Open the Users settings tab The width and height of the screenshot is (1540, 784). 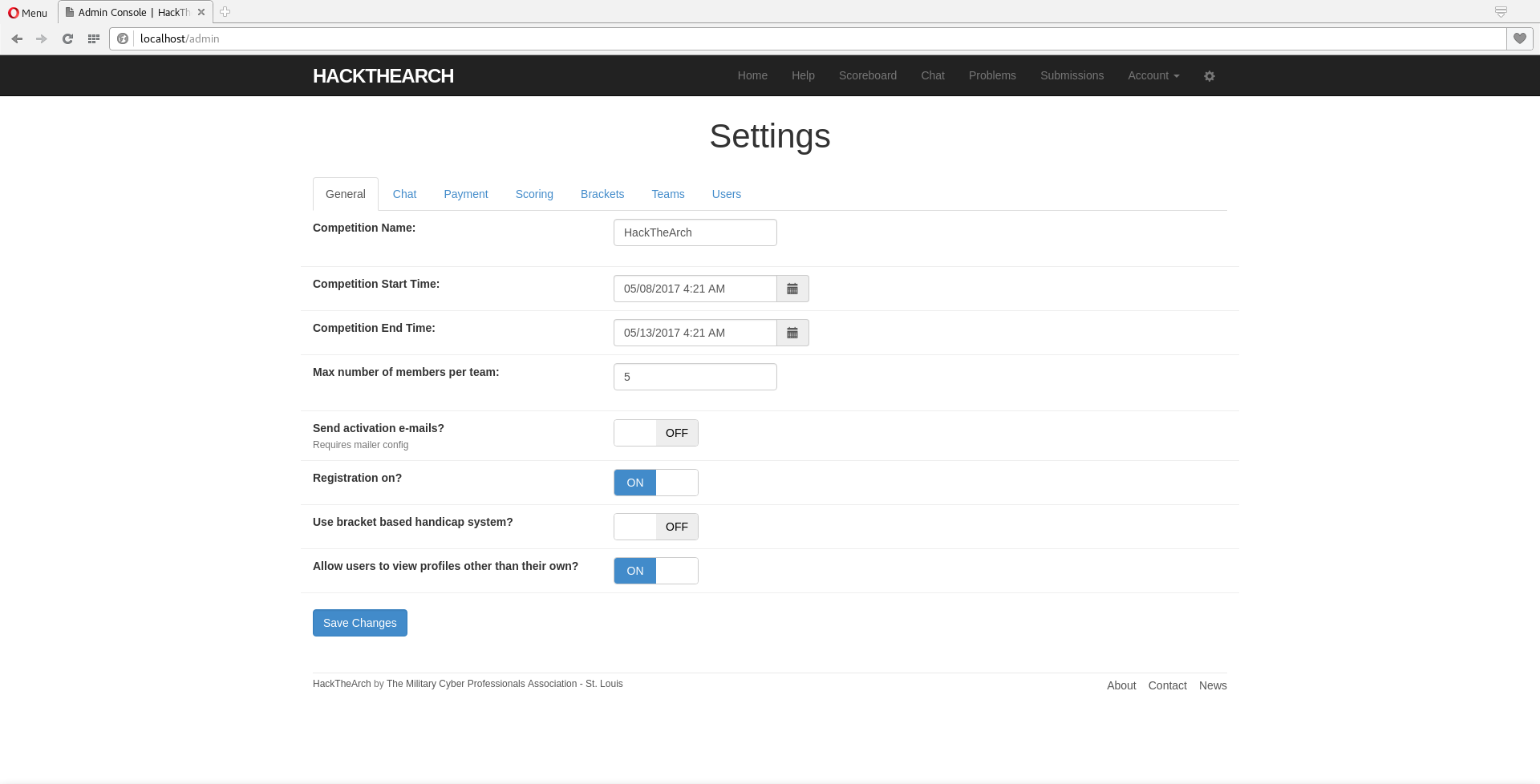pos(726,194)
